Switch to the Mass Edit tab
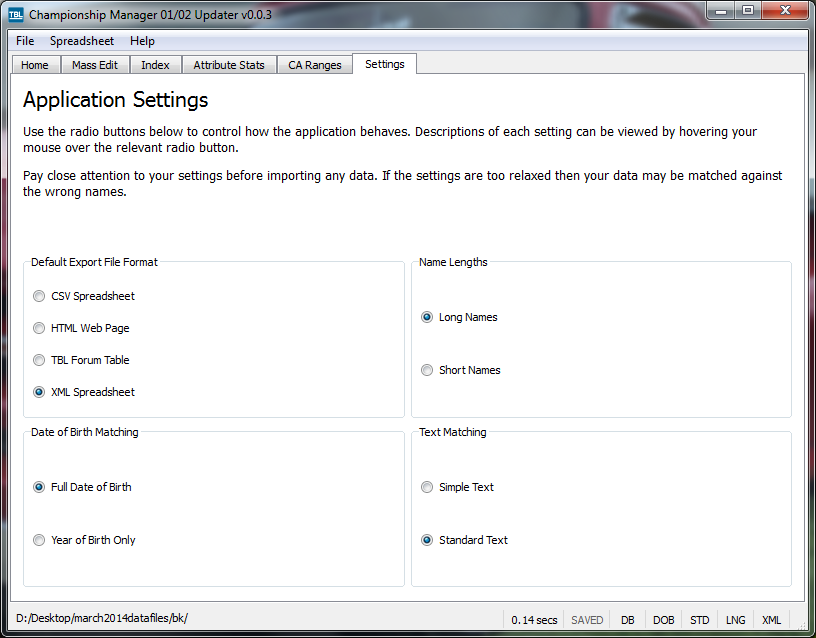Screen dimensions: 816x638 coord(95,65)
